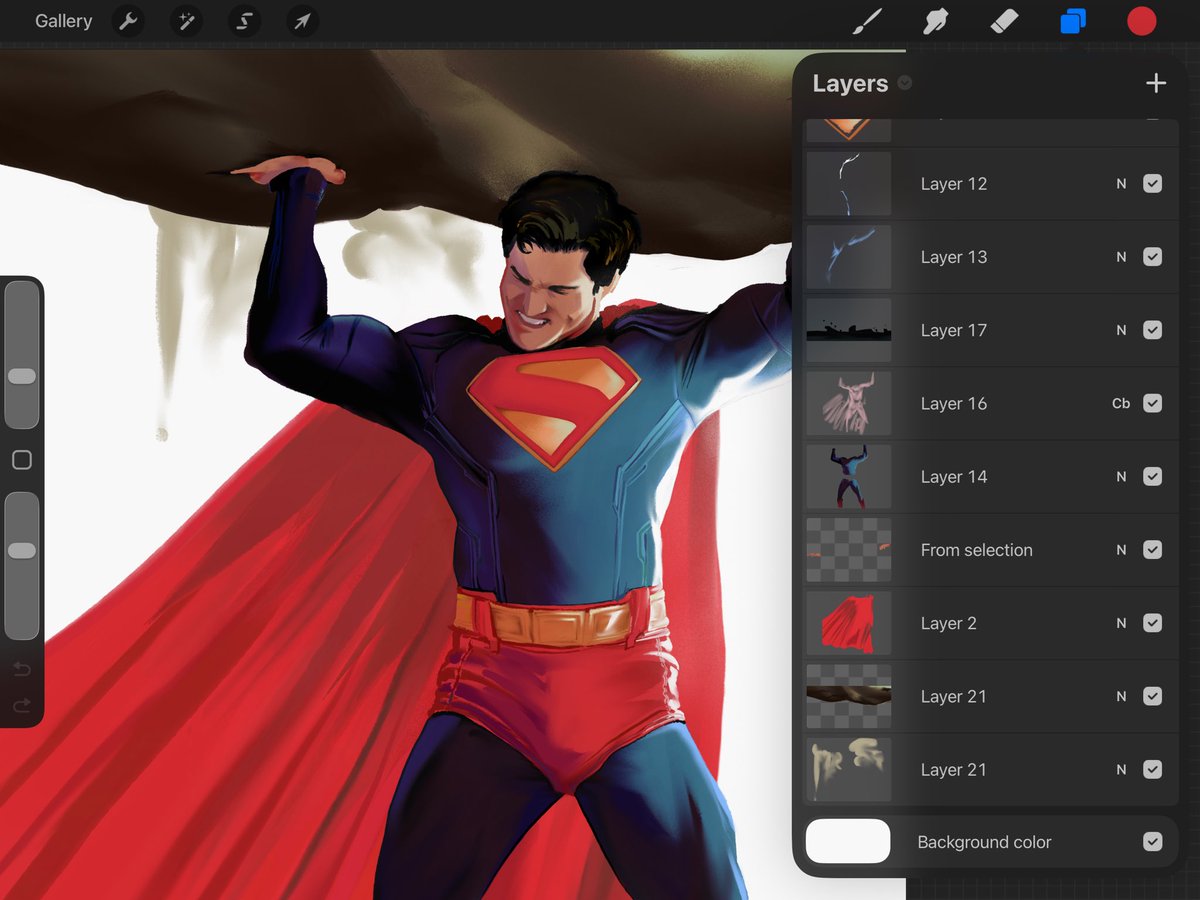Tap the Undo arrow in sidebar

pos(21,669)
